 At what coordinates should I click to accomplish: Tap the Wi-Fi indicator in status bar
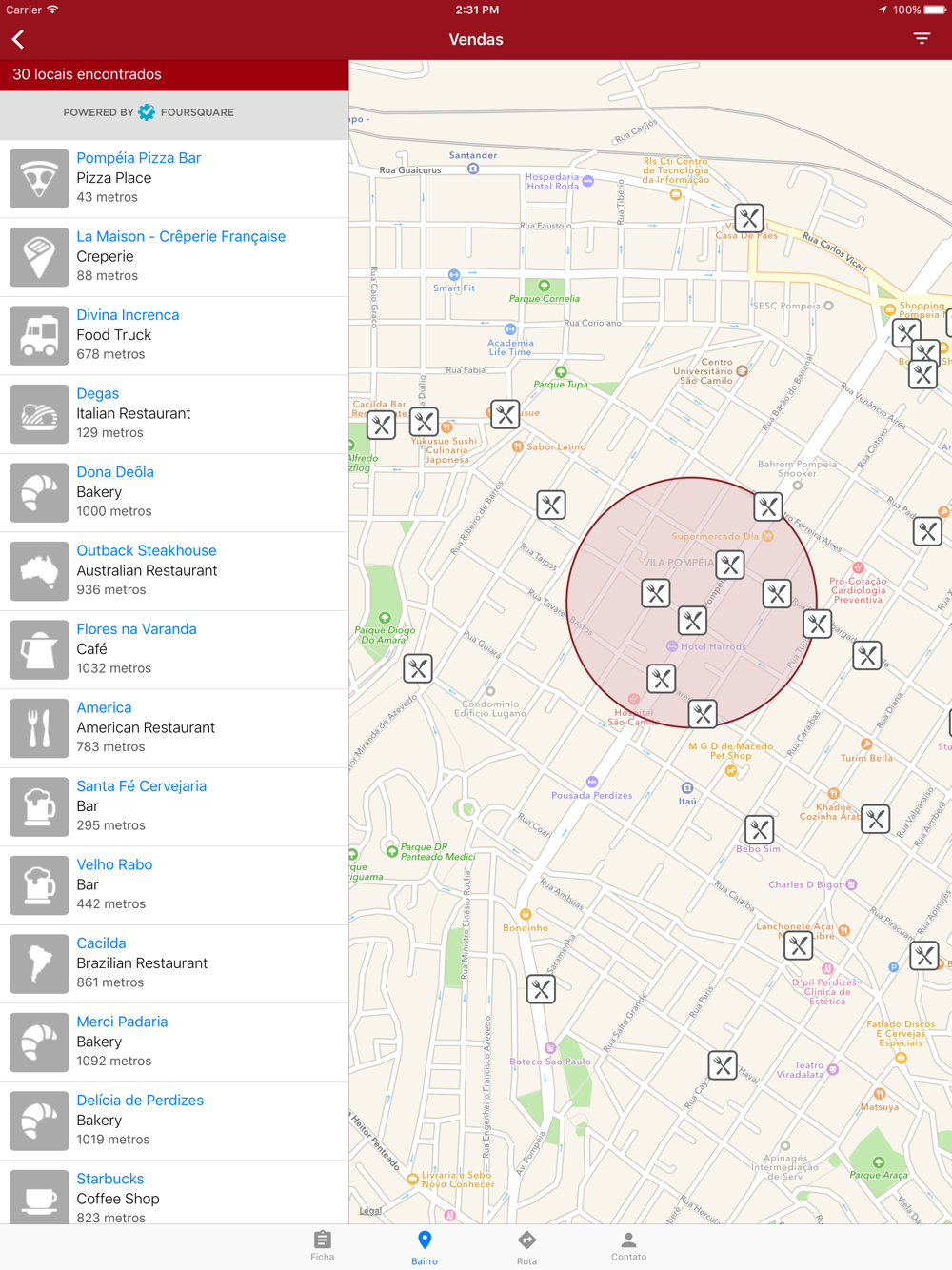coord(53,10)
